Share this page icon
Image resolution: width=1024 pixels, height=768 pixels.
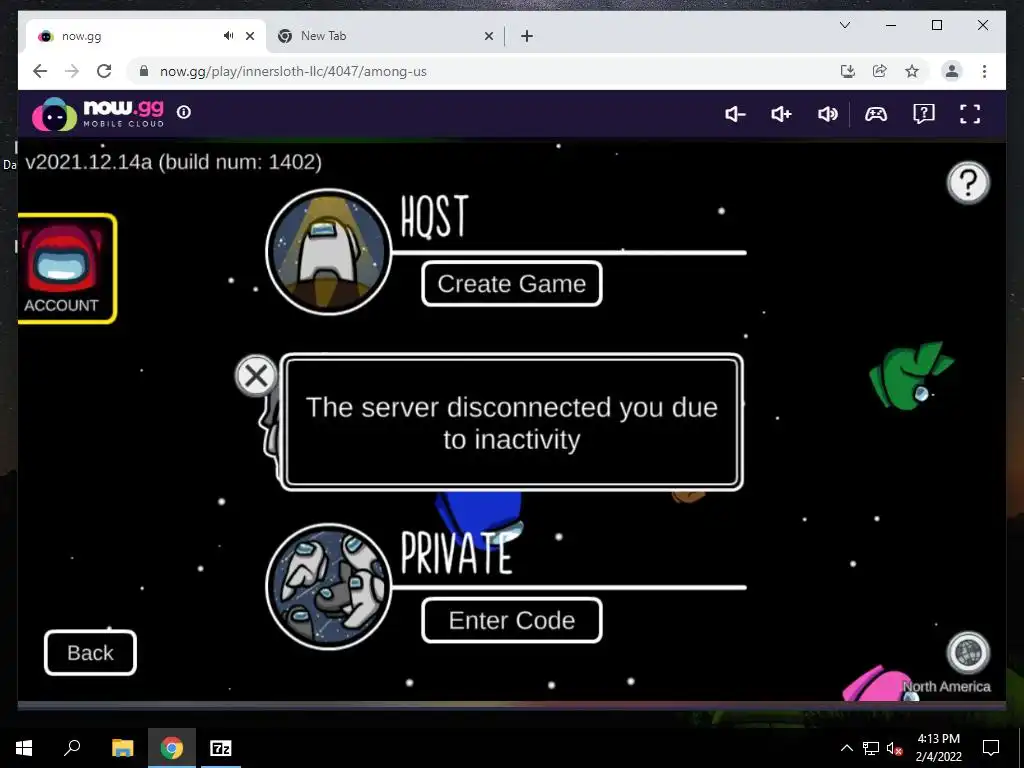(880, 71)
